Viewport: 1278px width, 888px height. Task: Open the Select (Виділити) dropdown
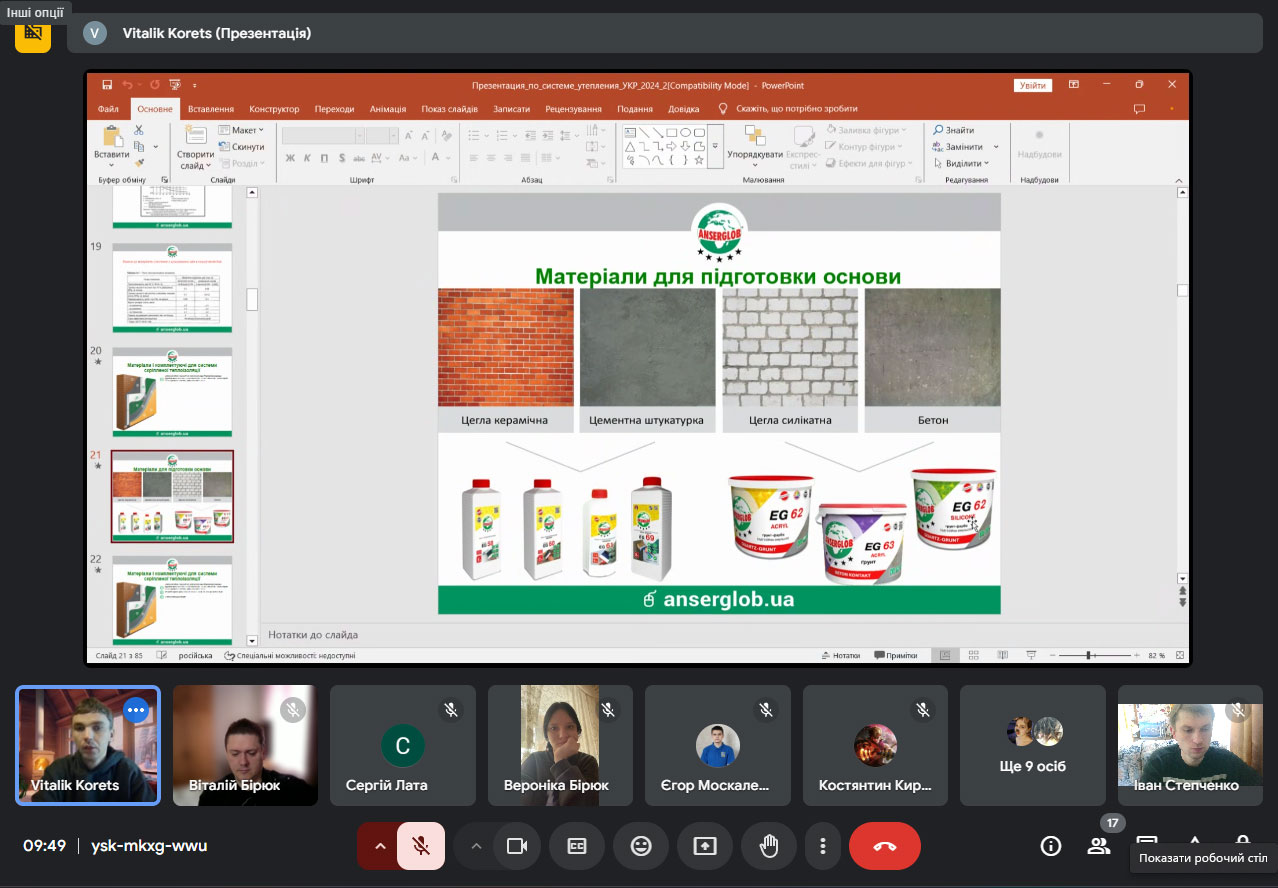[x=961, y=163]
